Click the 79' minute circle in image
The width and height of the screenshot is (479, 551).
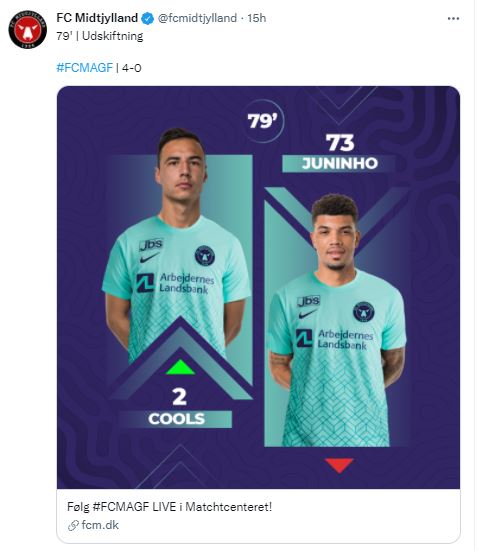click(263, 121)
